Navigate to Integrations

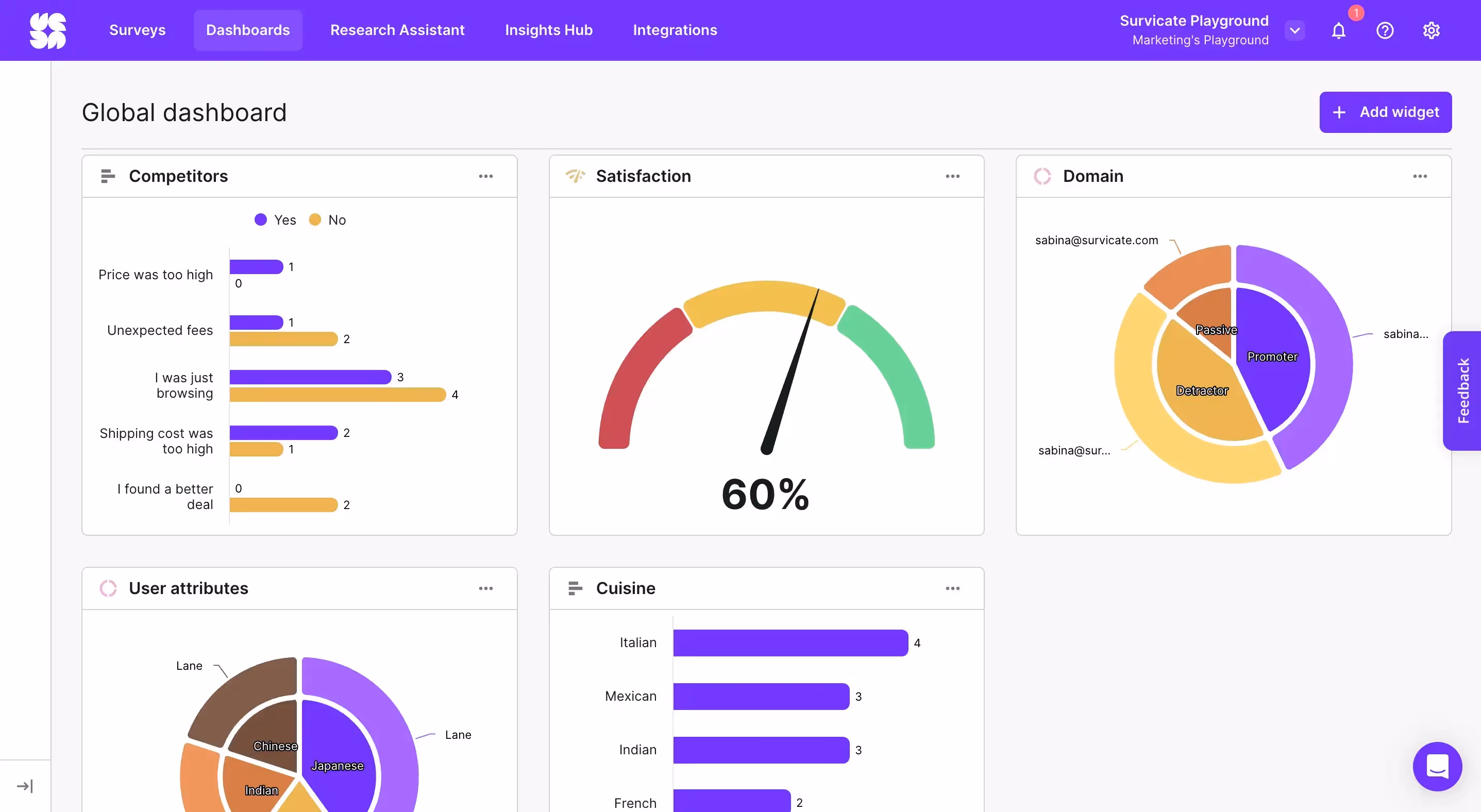[x=675, y=30]
